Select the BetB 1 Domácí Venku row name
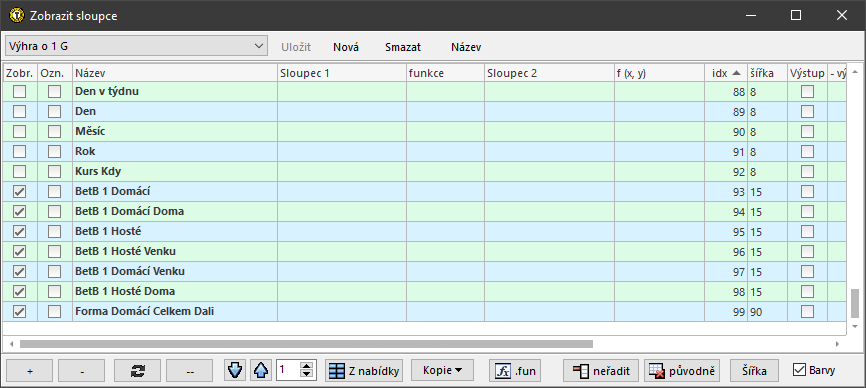Screen dimensions: 866x388 tap(130, 272)
